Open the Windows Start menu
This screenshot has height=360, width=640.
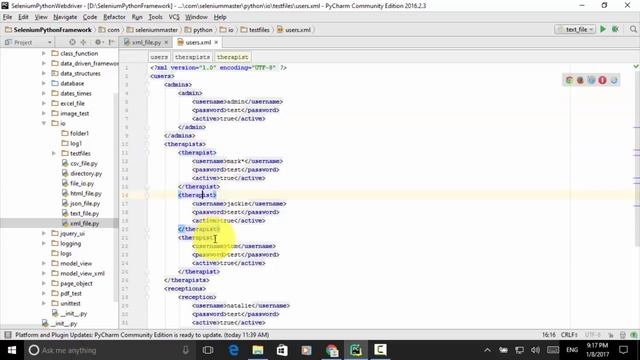click(12, 350)
